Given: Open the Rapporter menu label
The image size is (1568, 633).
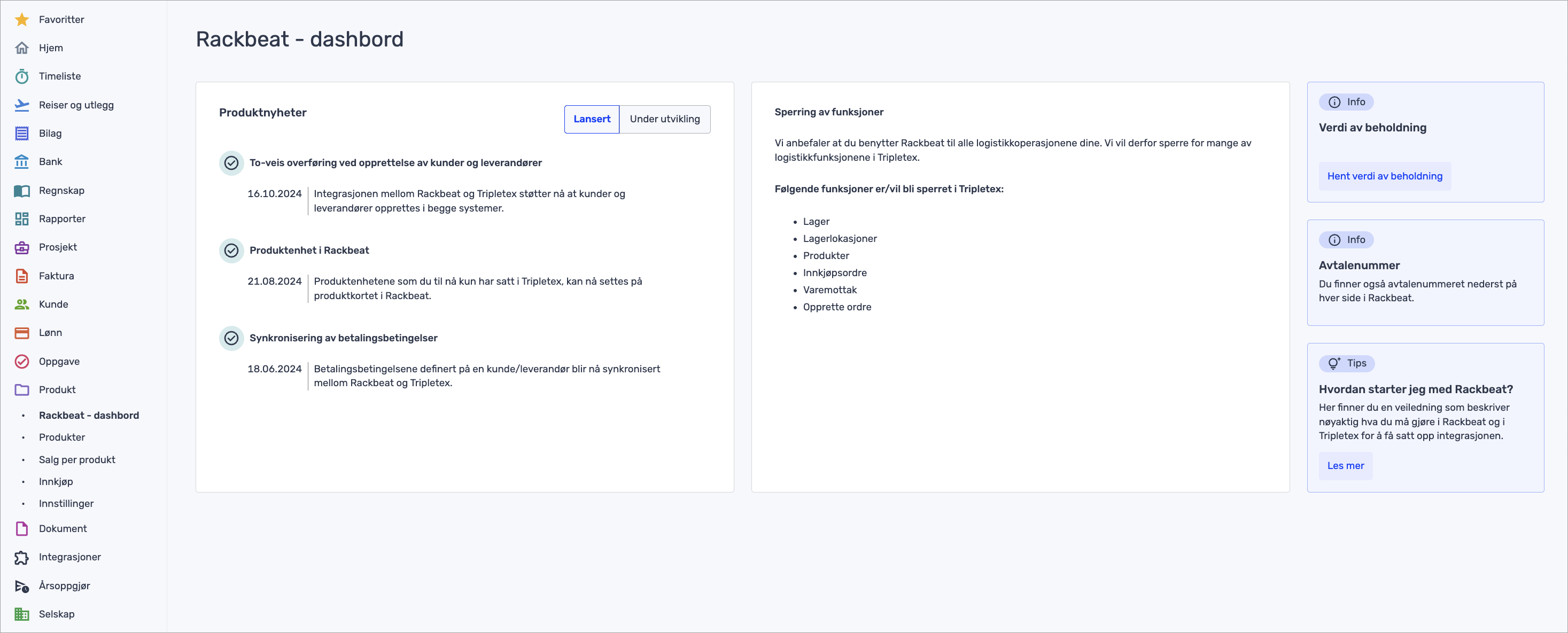Looking at the screenshot, I should [62, 219].
